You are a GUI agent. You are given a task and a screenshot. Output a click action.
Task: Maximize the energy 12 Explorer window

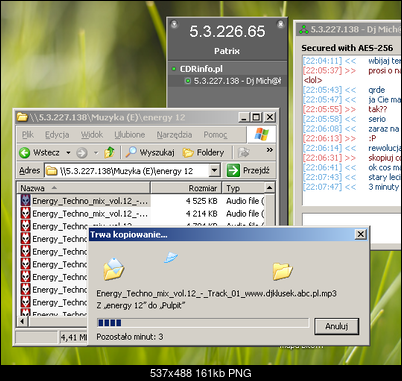[256, 117]
